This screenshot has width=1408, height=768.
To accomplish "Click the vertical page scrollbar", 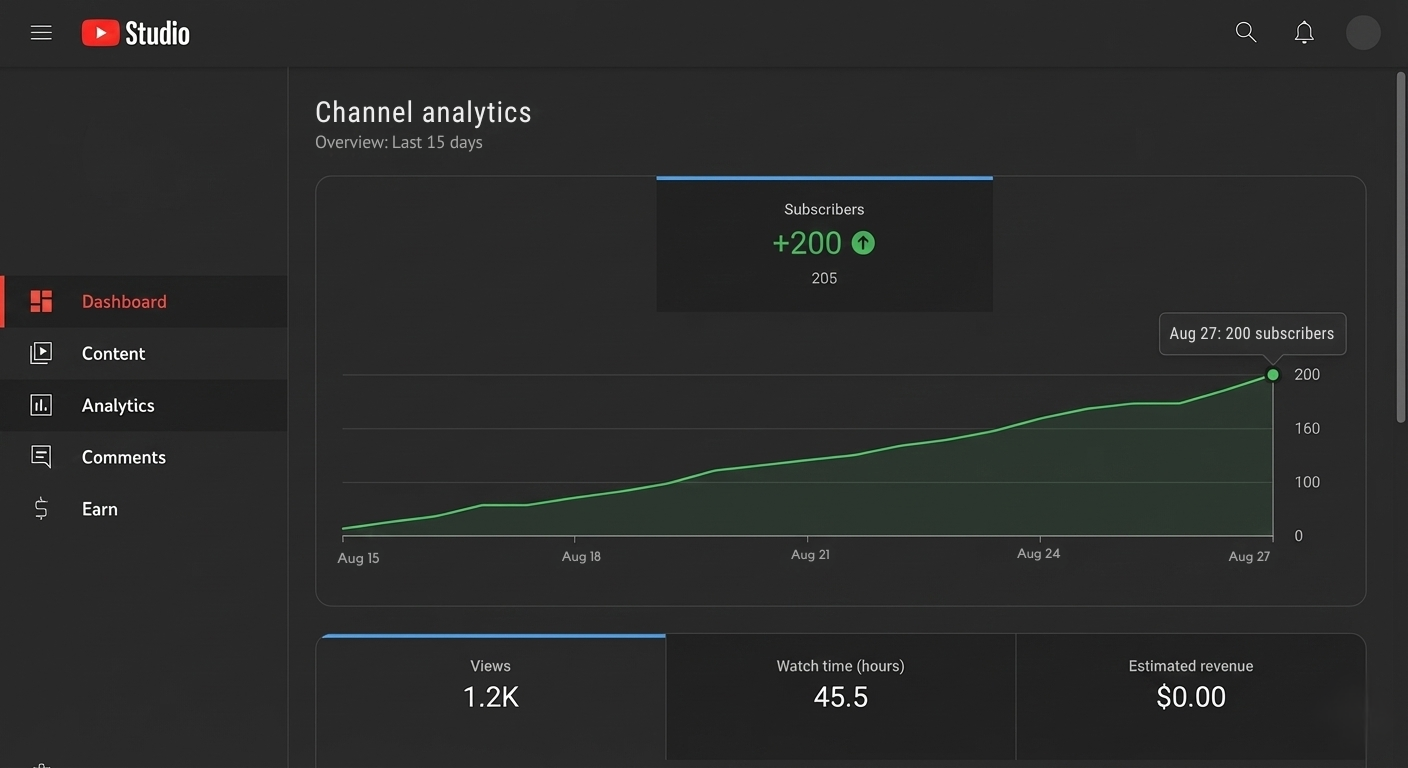I will (x=1400, y=248).
